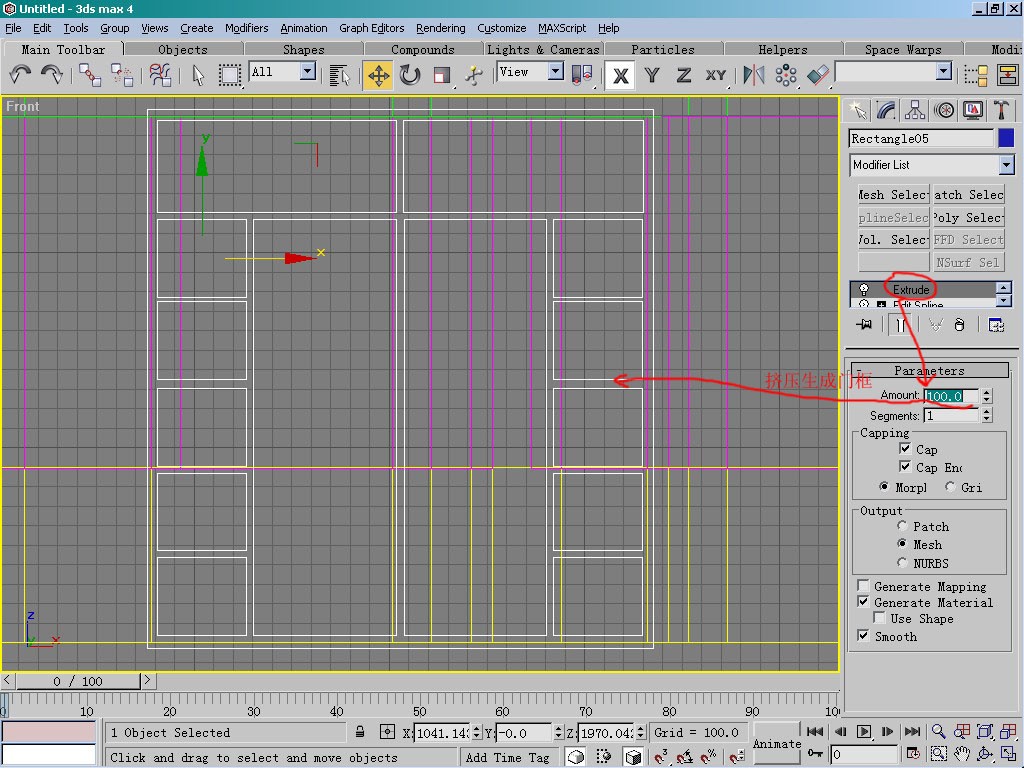
Task: Switch to the Lights & Cameras tab
Action: pyautogui.click(x=543, y=49)
